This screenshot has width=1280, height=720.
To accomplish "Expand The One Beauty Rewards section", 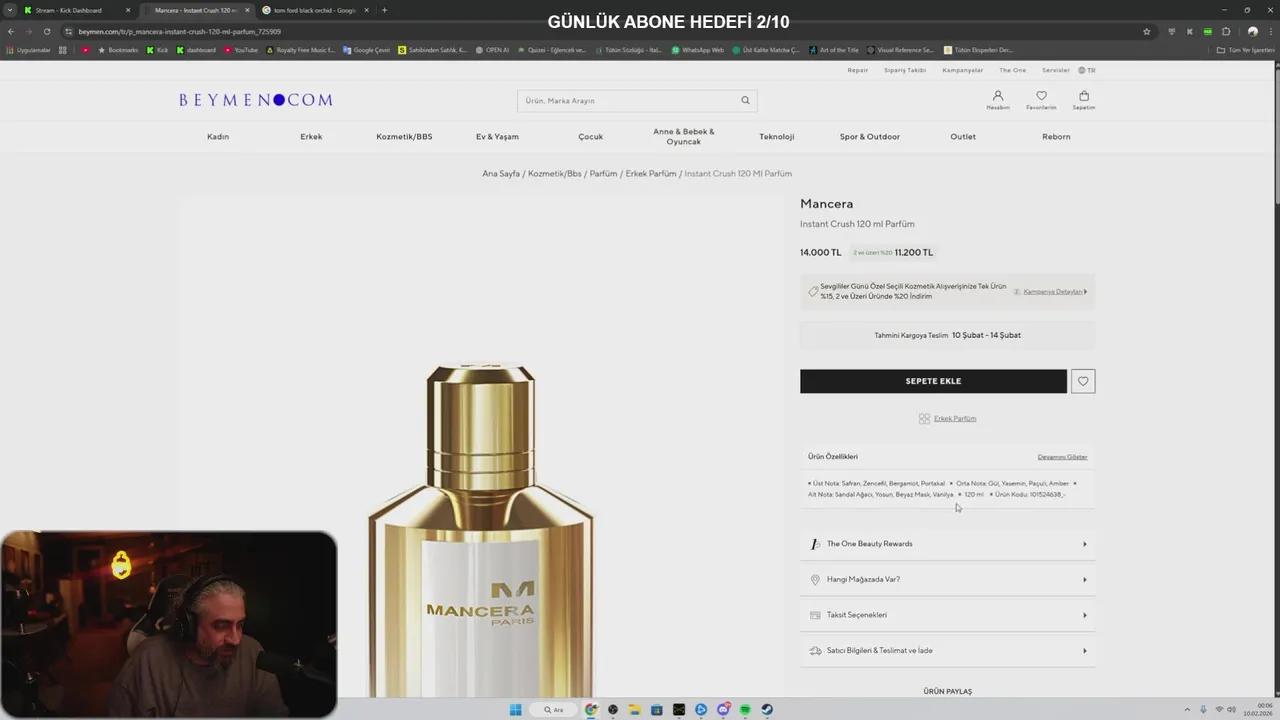I will pyautogui.click(x=947, y=544).
